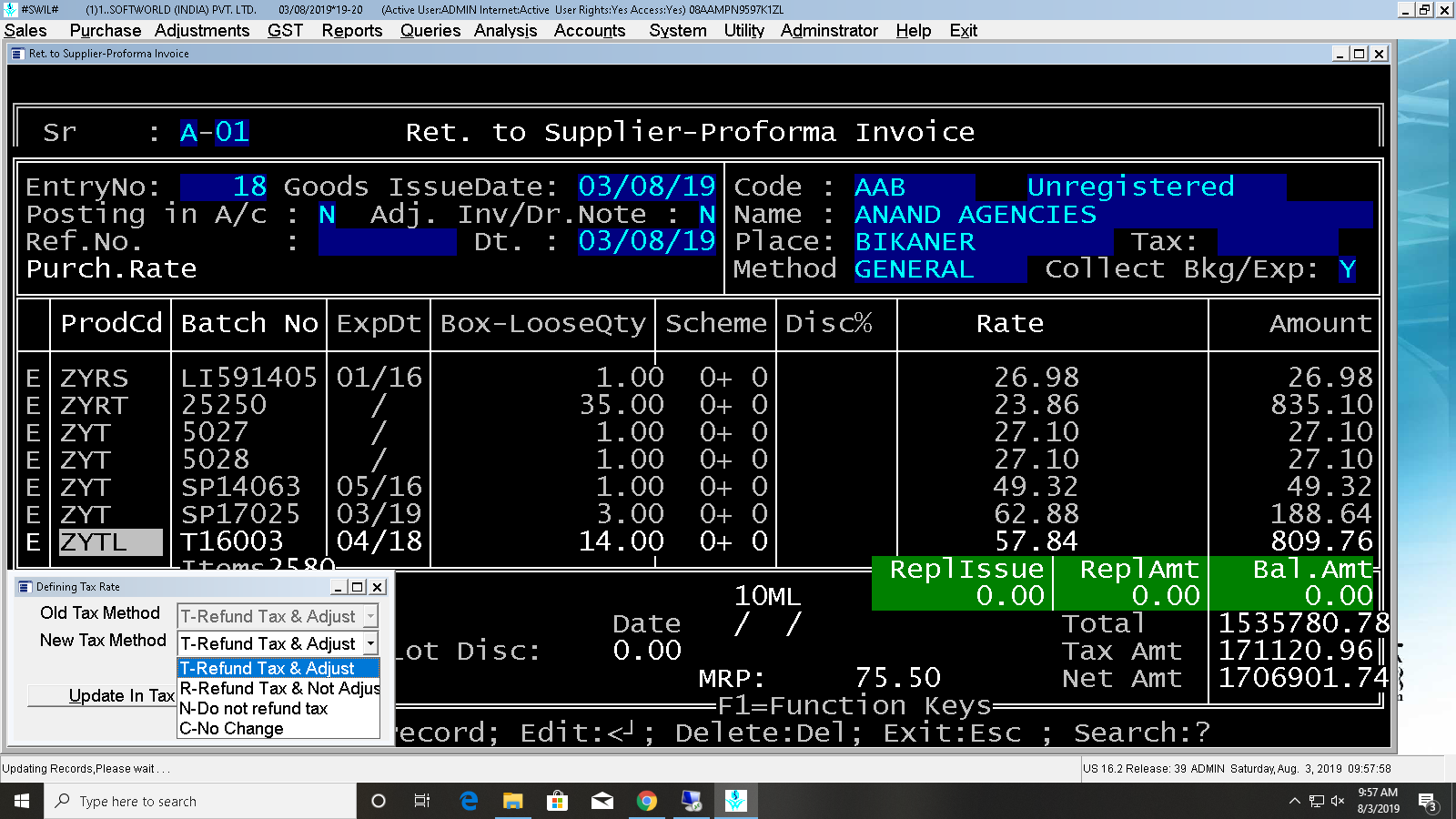Viewport: 1456px width, 819px height.
Task: Click the volume icon in system tray
Action: (x=1338, y=801)
